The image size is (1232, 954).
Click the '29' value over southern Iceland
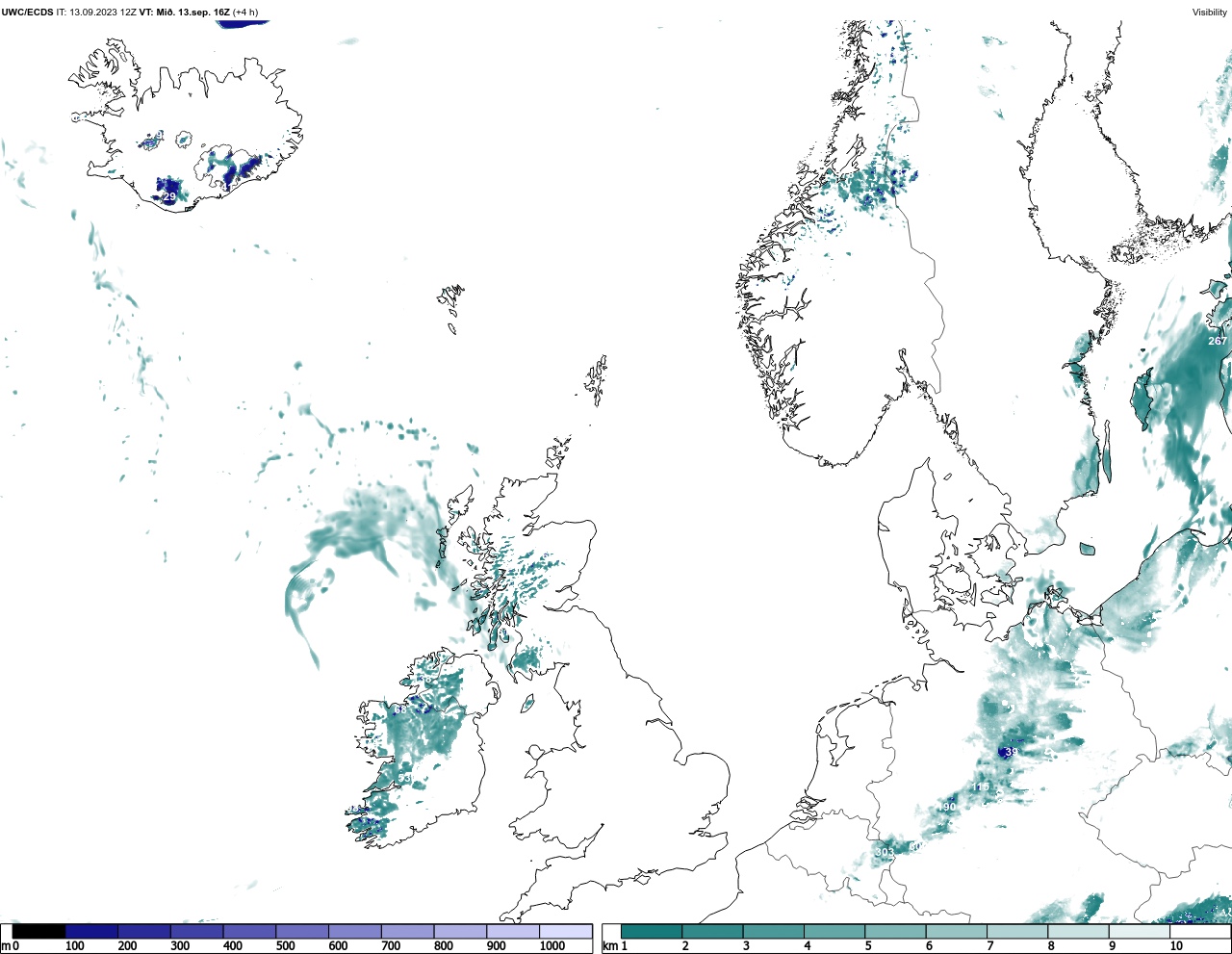[x=169, y=196]
